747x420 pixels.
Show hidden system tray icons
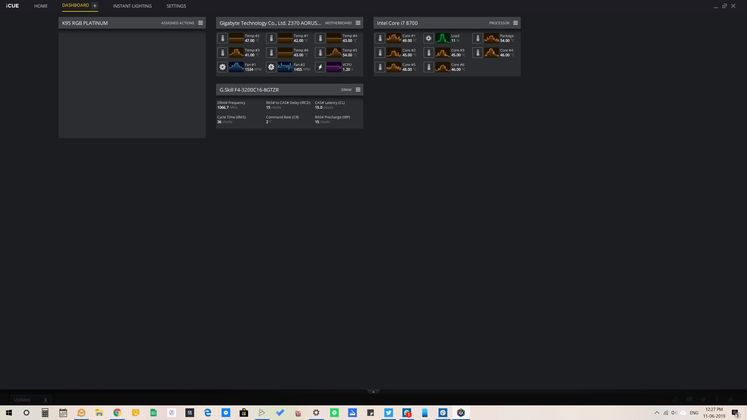pos(656,413)
